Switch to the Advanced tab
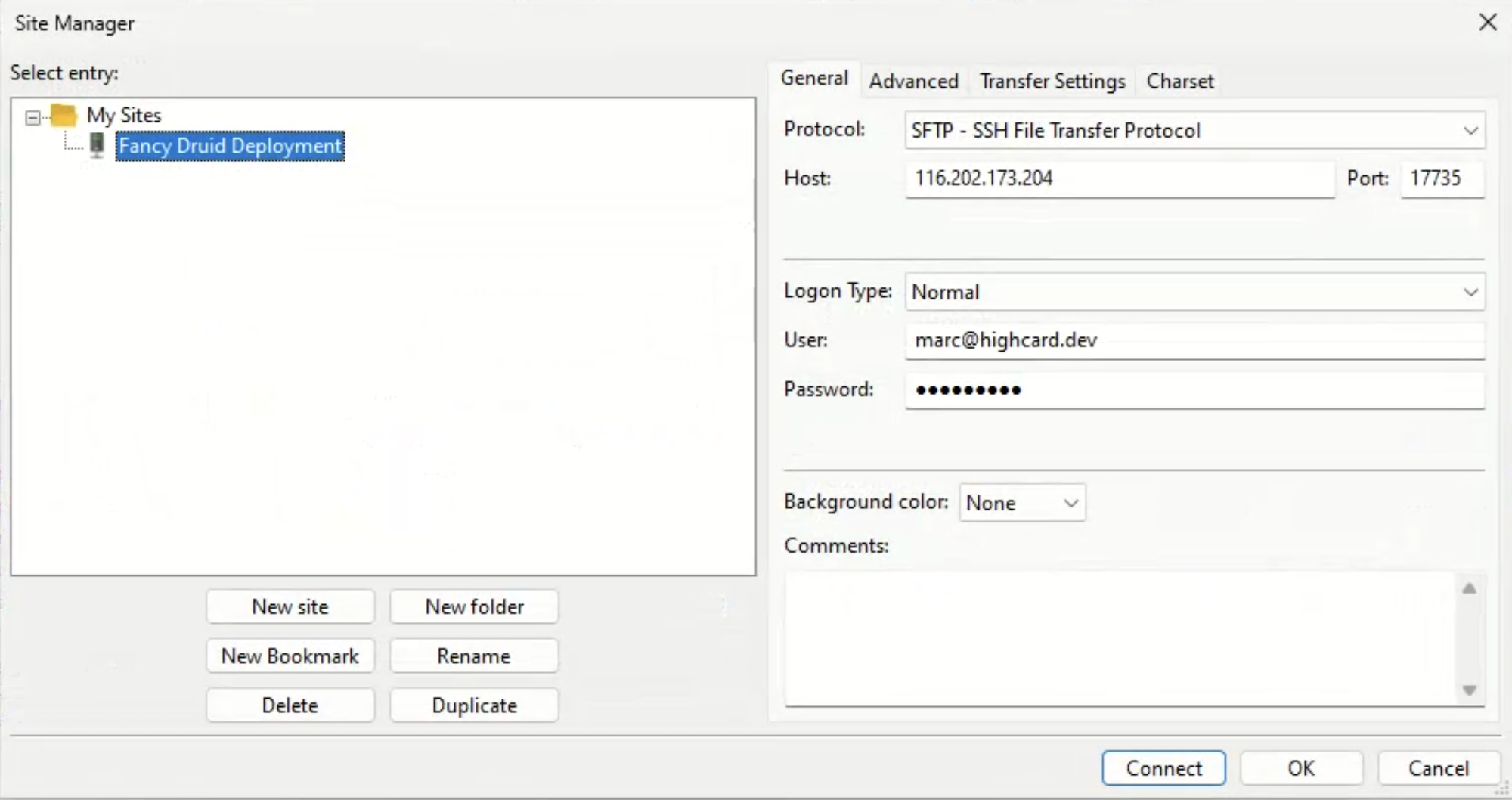Image resolution: width=1512 pixels, height=800 pixels. [913, 81]
